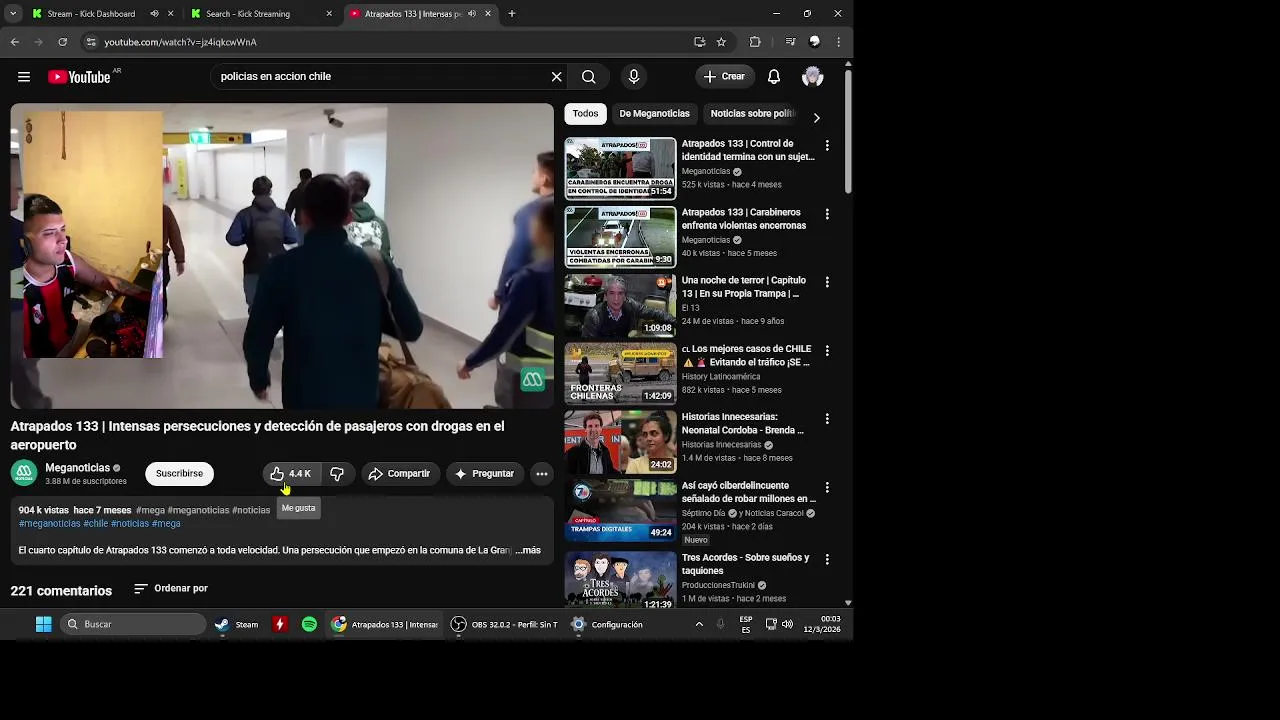Image resolution: width=1280 pixels, height=720 pixels.
Task: Open options for 'Tres Acordes' video
Action: pyautogui.click(x=827, y=560)
